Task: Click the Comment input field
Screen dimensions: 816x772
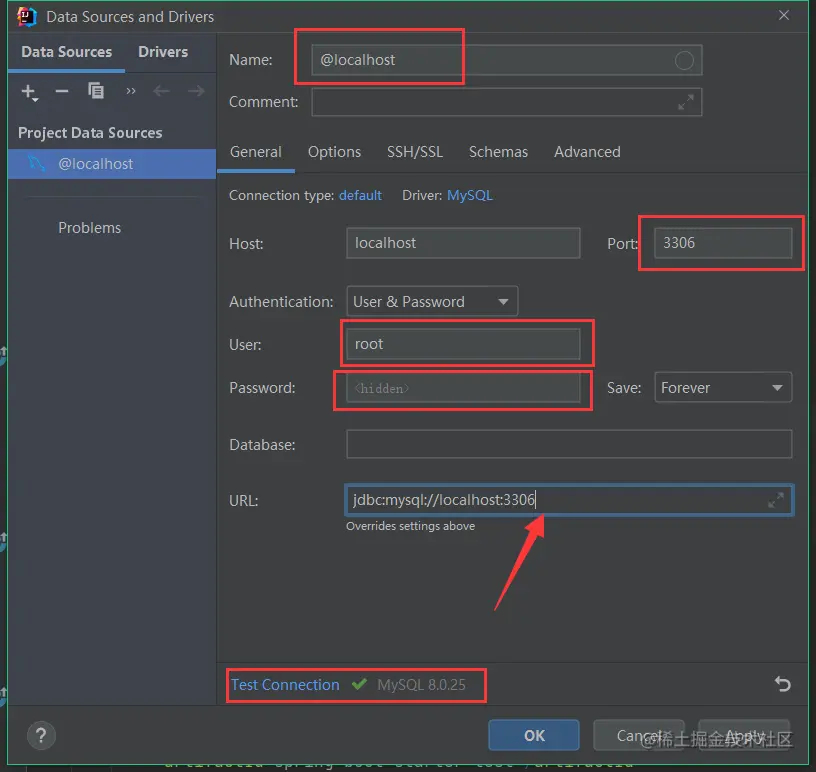Action: click(506, 102)
